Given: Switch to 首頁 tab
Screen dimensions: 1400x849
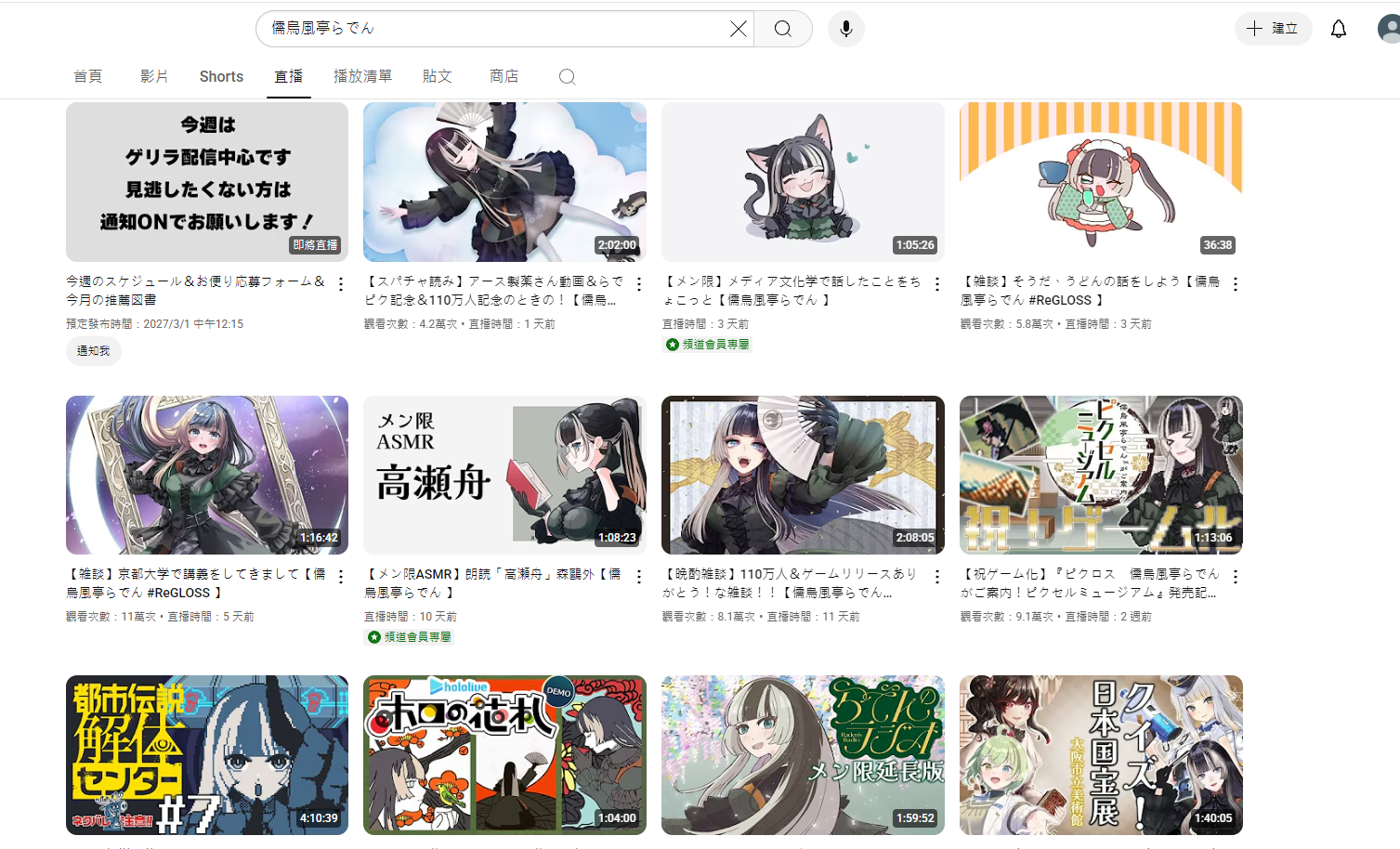Looking at the screenshot, I should (88, 77).
